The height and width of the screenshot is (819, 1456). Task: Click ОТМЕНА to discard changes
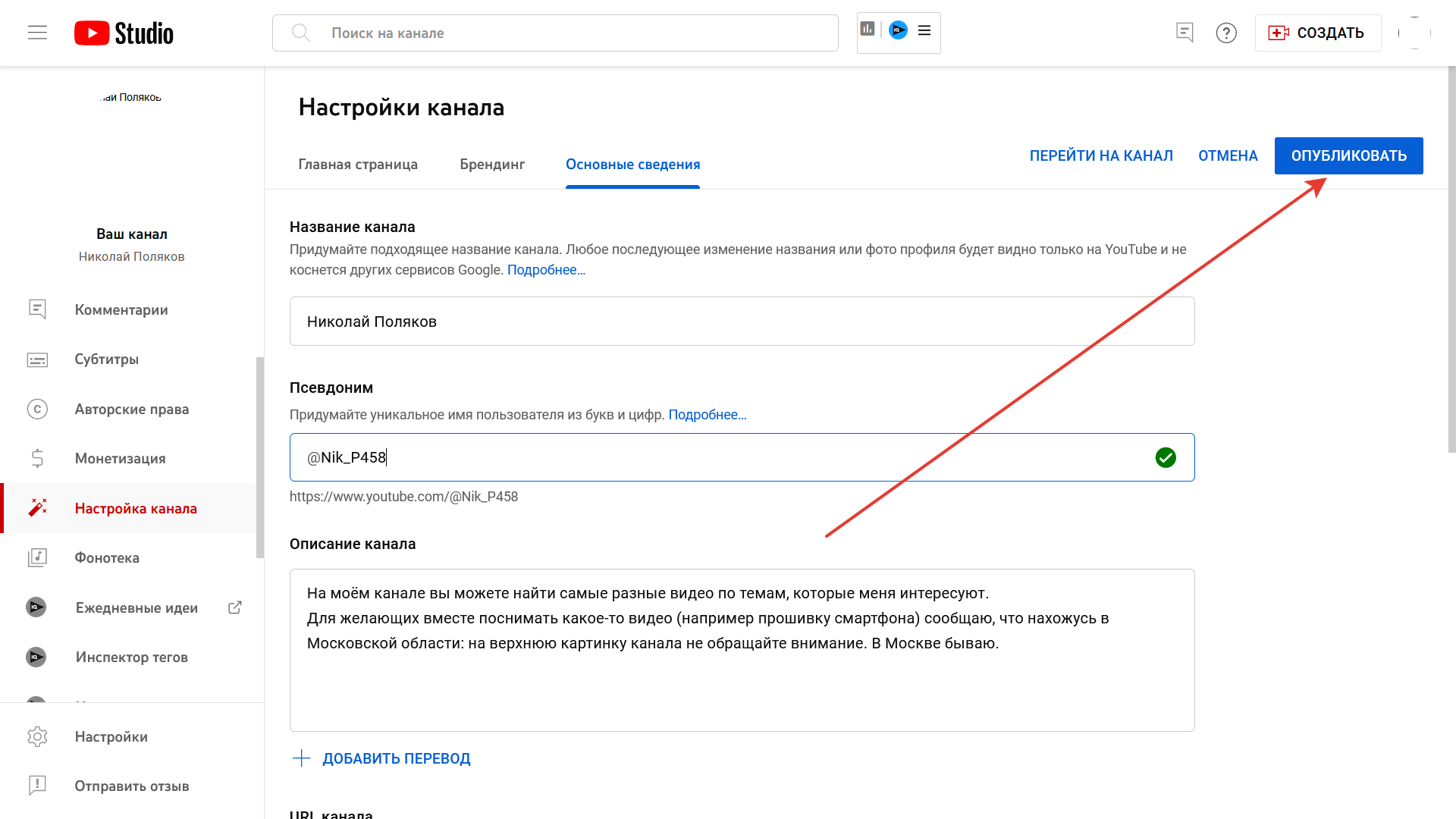1228,155
